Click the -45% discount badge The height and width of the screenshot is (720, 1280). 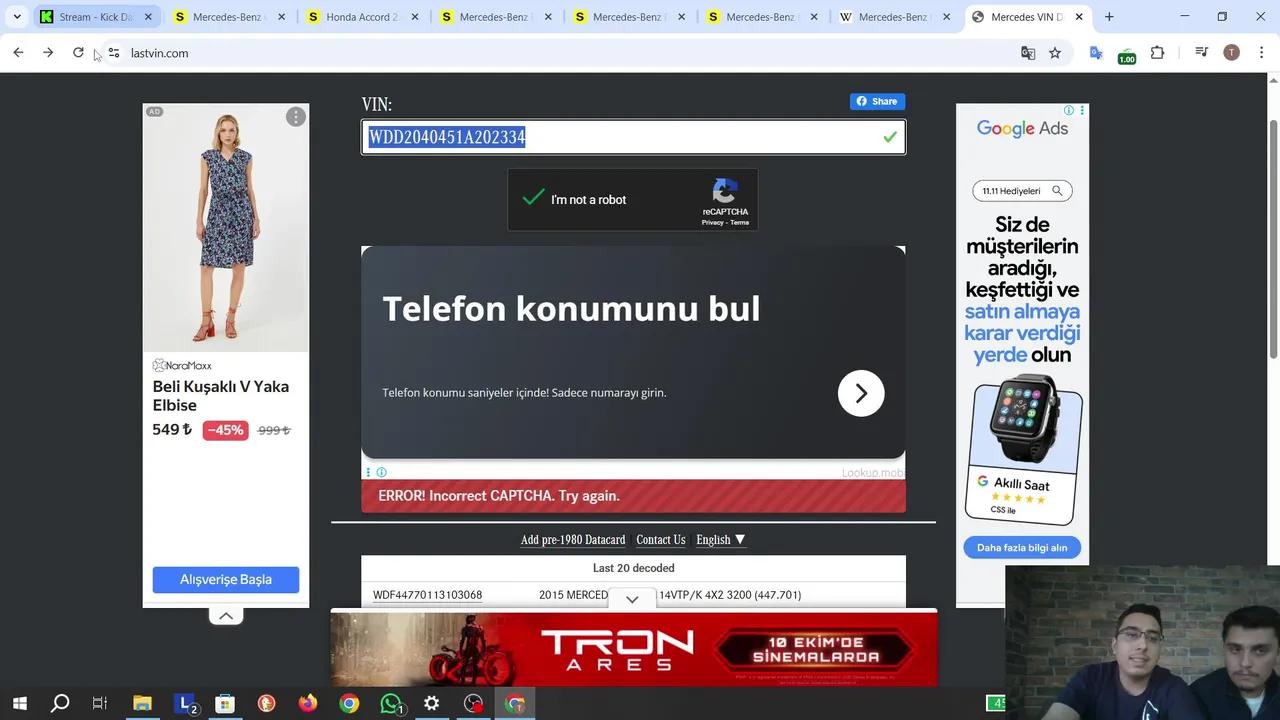225,430
